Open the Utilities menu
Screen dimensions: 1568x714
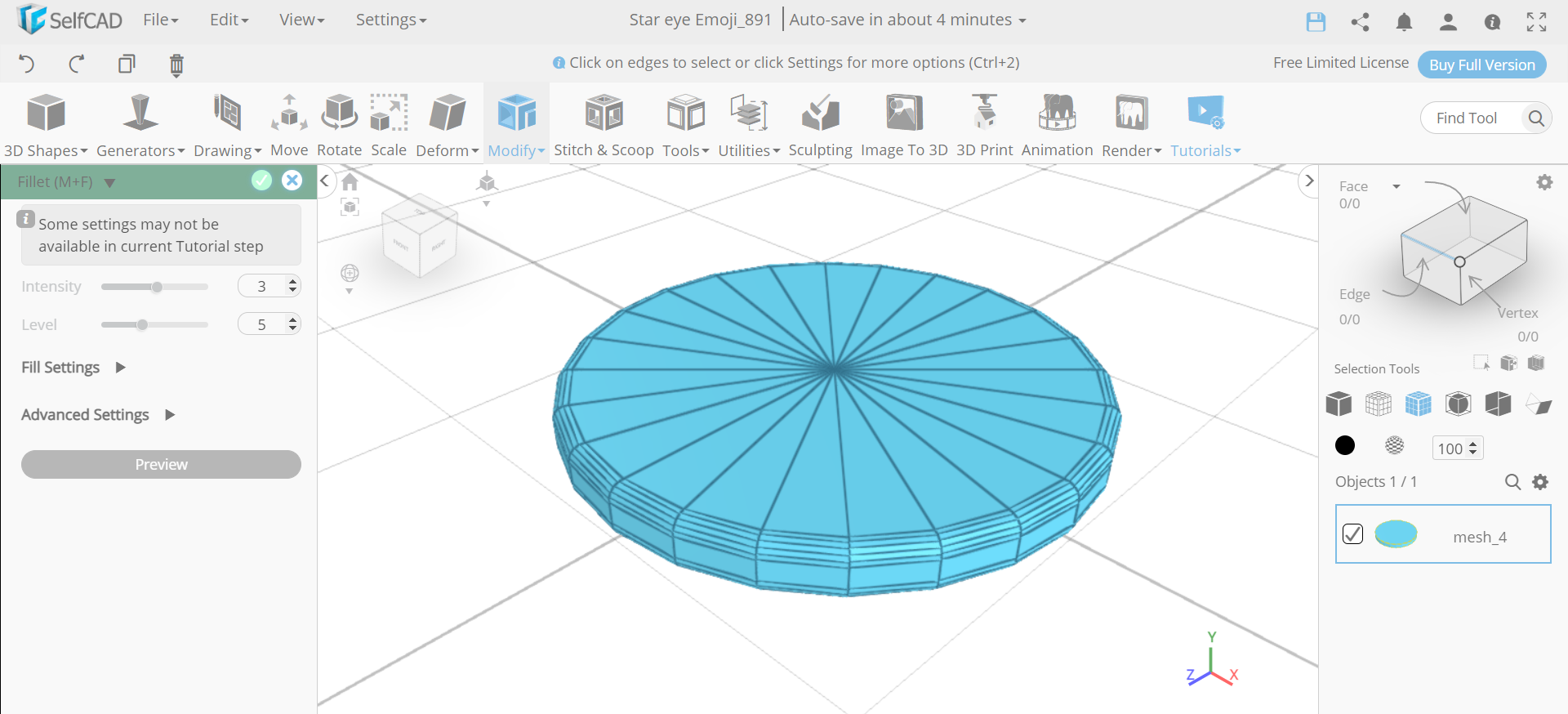[x=749, y=125]
